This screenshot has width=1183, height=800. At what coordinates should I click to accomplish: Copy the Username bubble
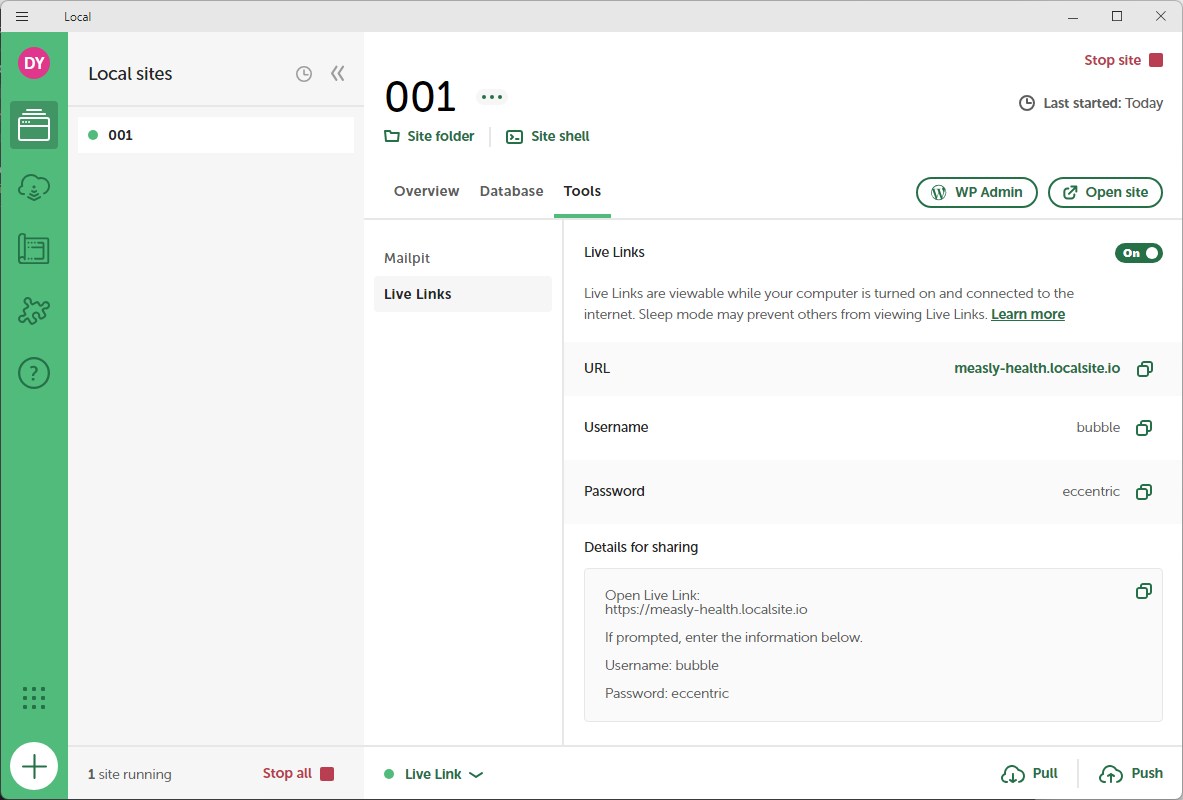(x=1144, y=428)
